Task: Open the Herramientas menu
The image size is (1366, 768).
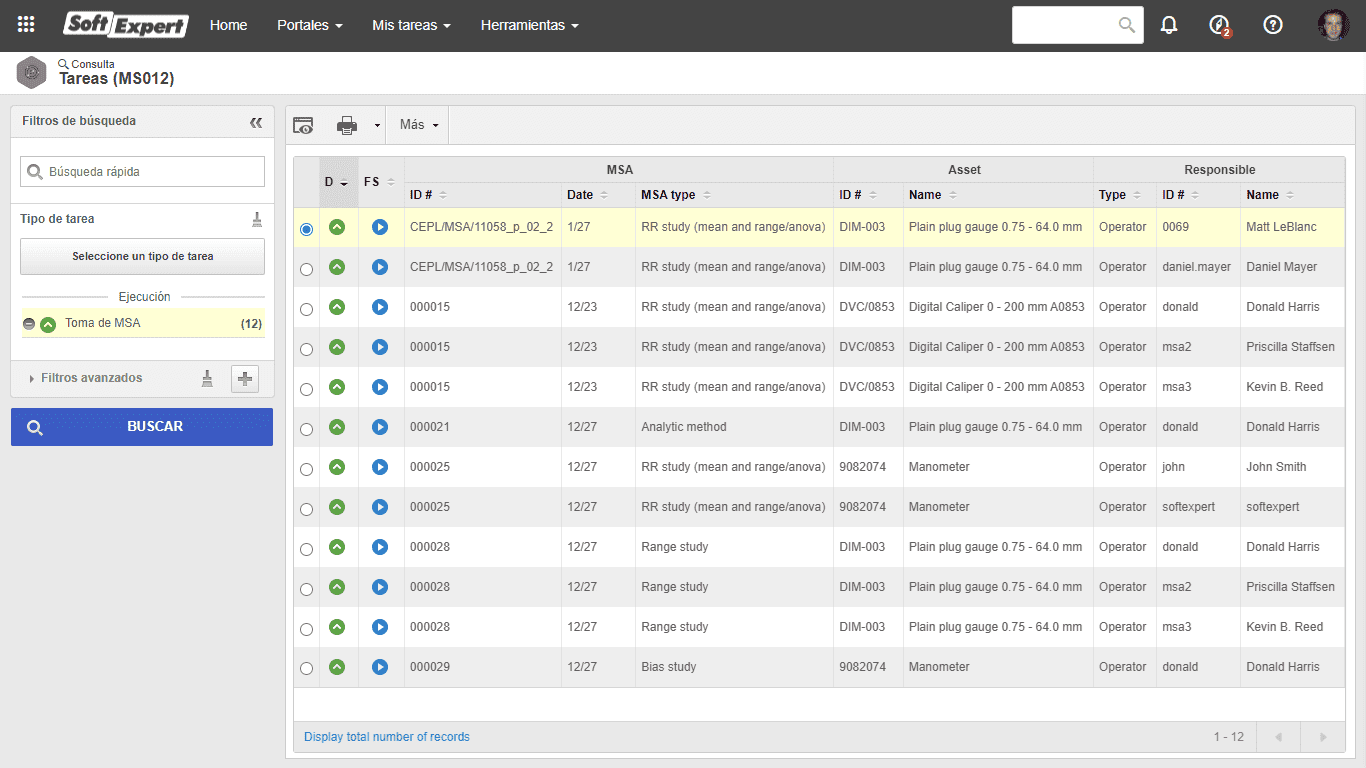Action: point(529,25)
